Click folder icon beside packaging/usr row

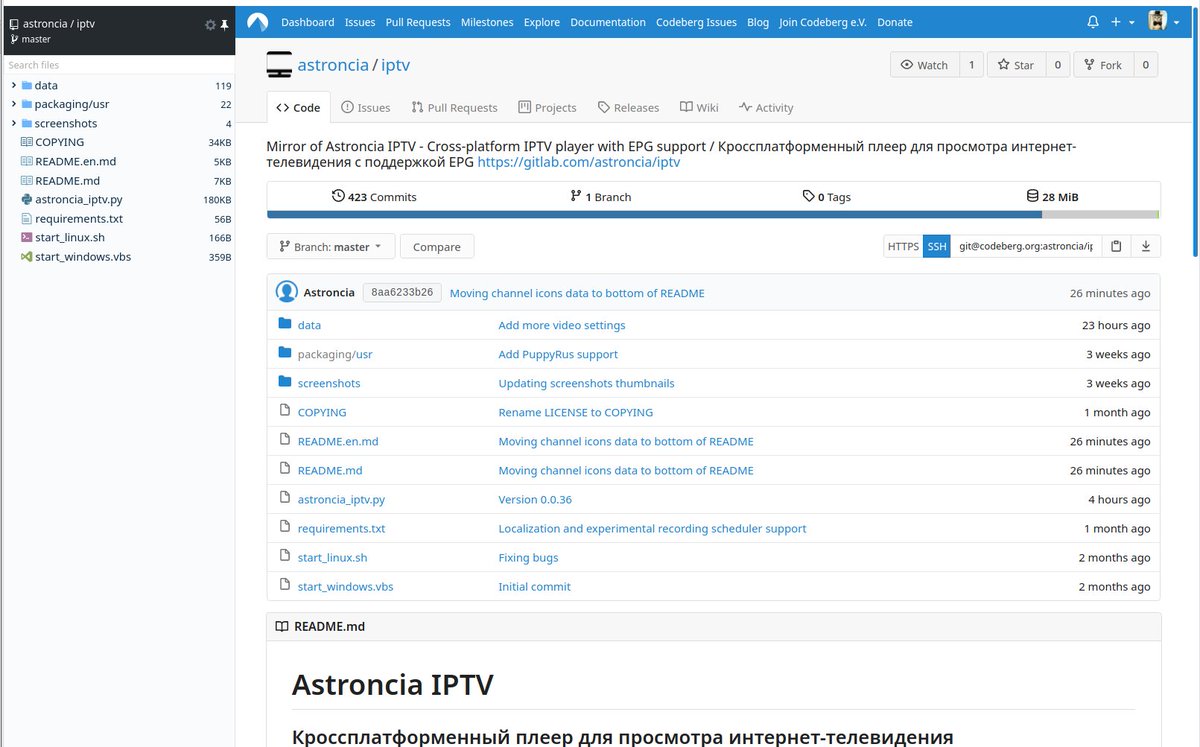(x=285, y=353)
